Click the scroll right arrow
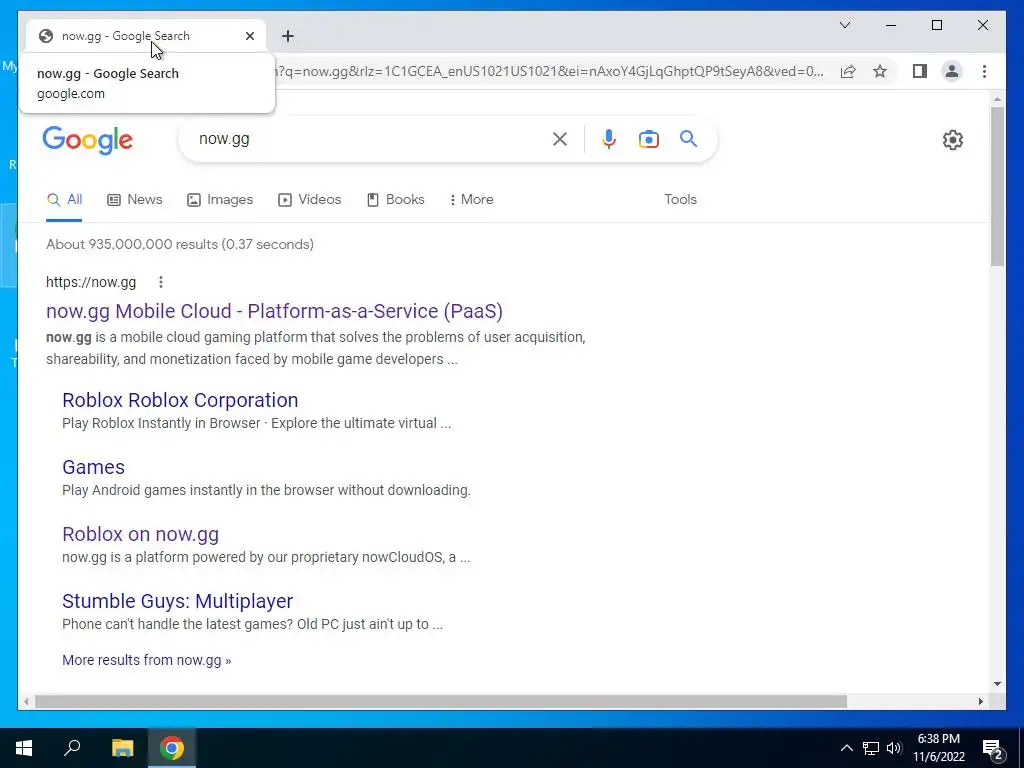The height and width of the screenshot is (768, 1024). (980, 702)
